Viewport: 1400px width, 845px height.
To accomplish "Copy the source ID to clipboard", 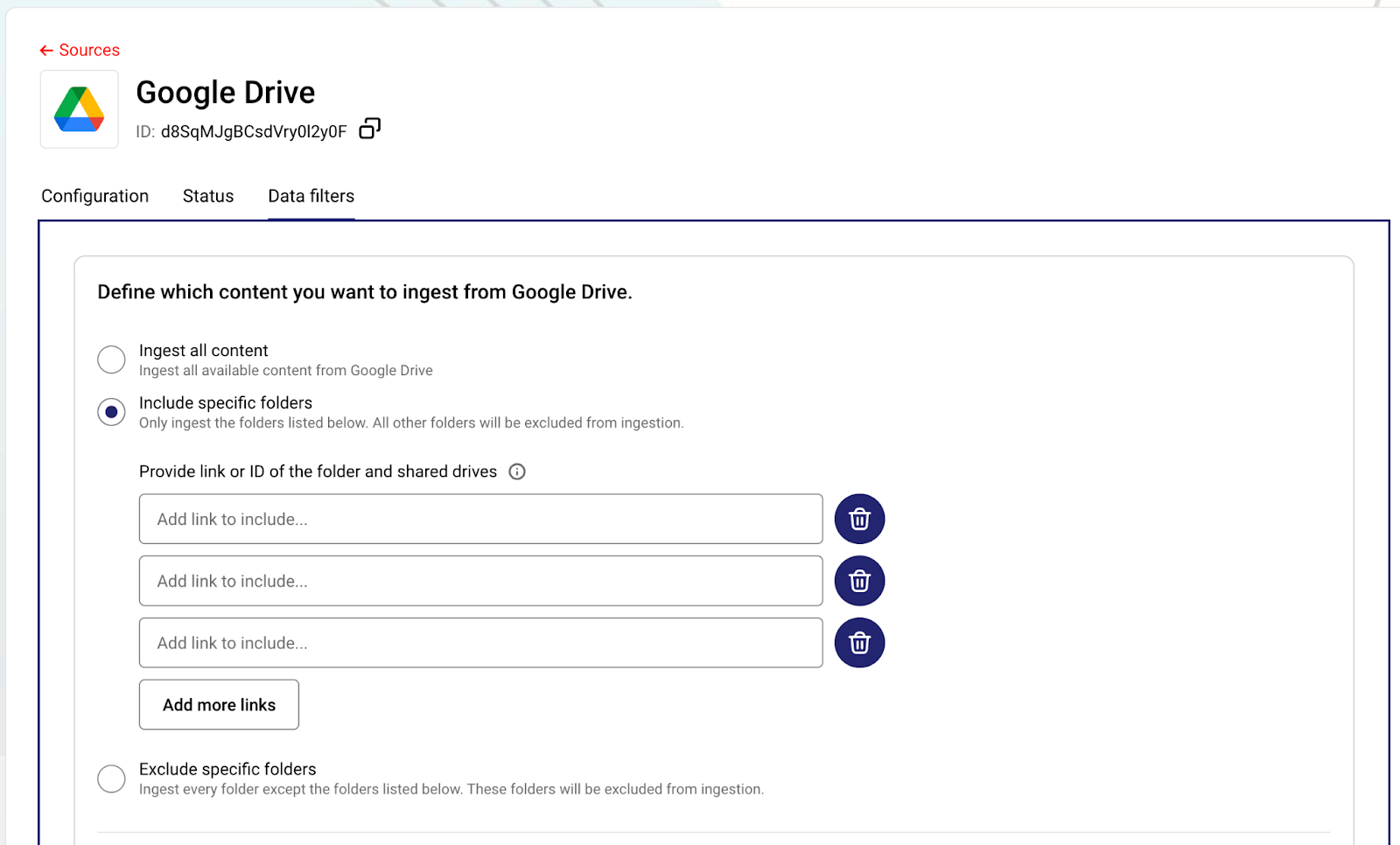I will coord(370,129).
